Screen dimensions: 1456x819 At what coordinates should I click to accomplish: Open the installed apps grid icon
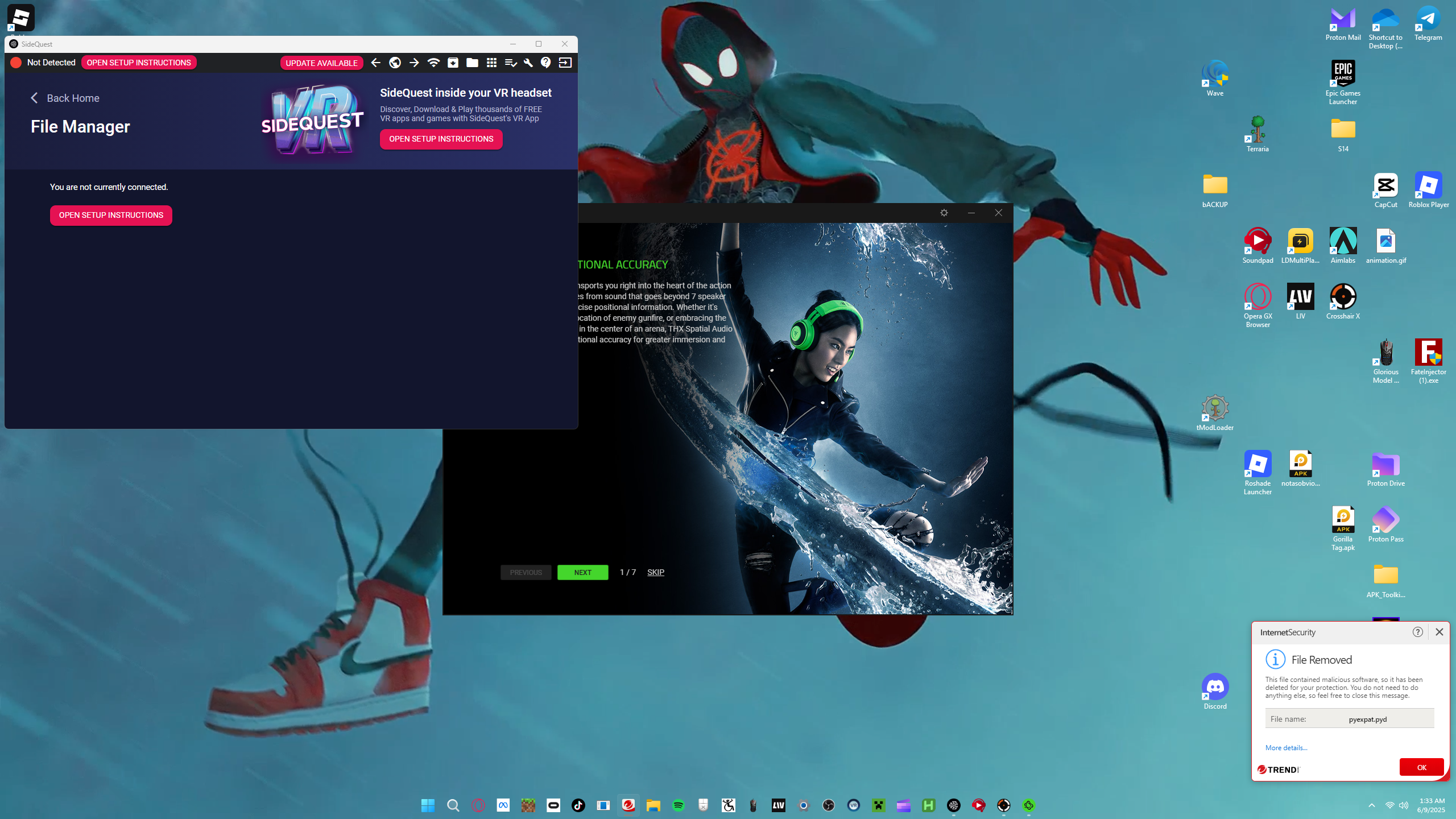pyautogui.click(x=492, y=63)
